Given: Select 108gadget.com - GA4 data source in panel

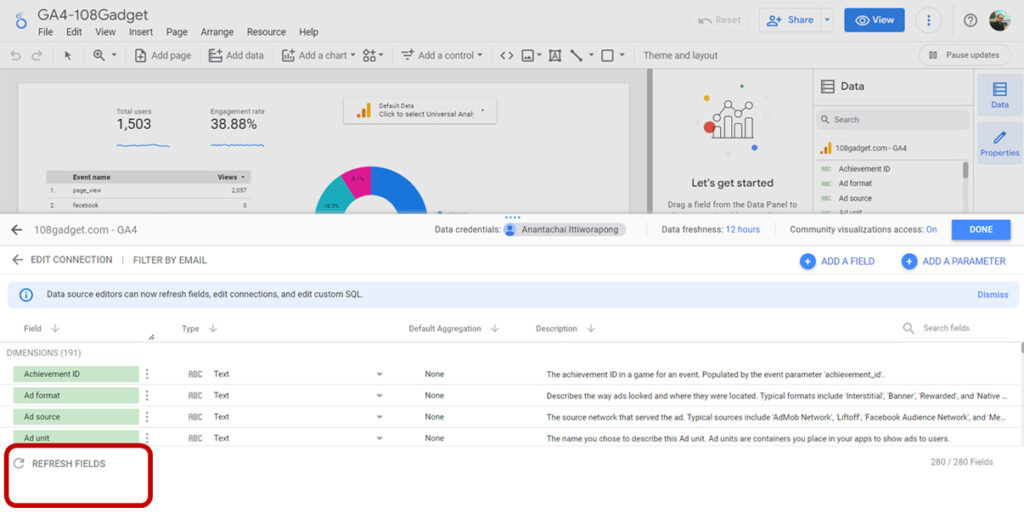Looking at the screenshot, I should click(870, 148).
